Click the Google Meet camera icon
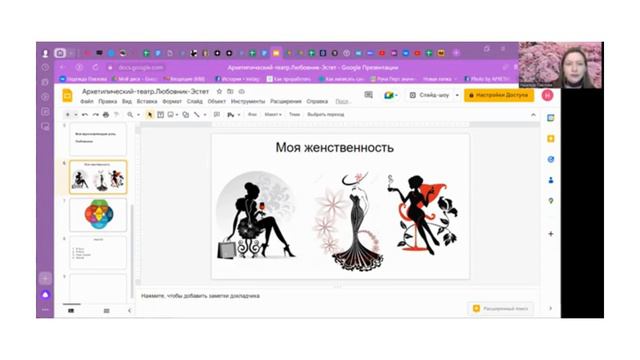 tap(389, 95)
